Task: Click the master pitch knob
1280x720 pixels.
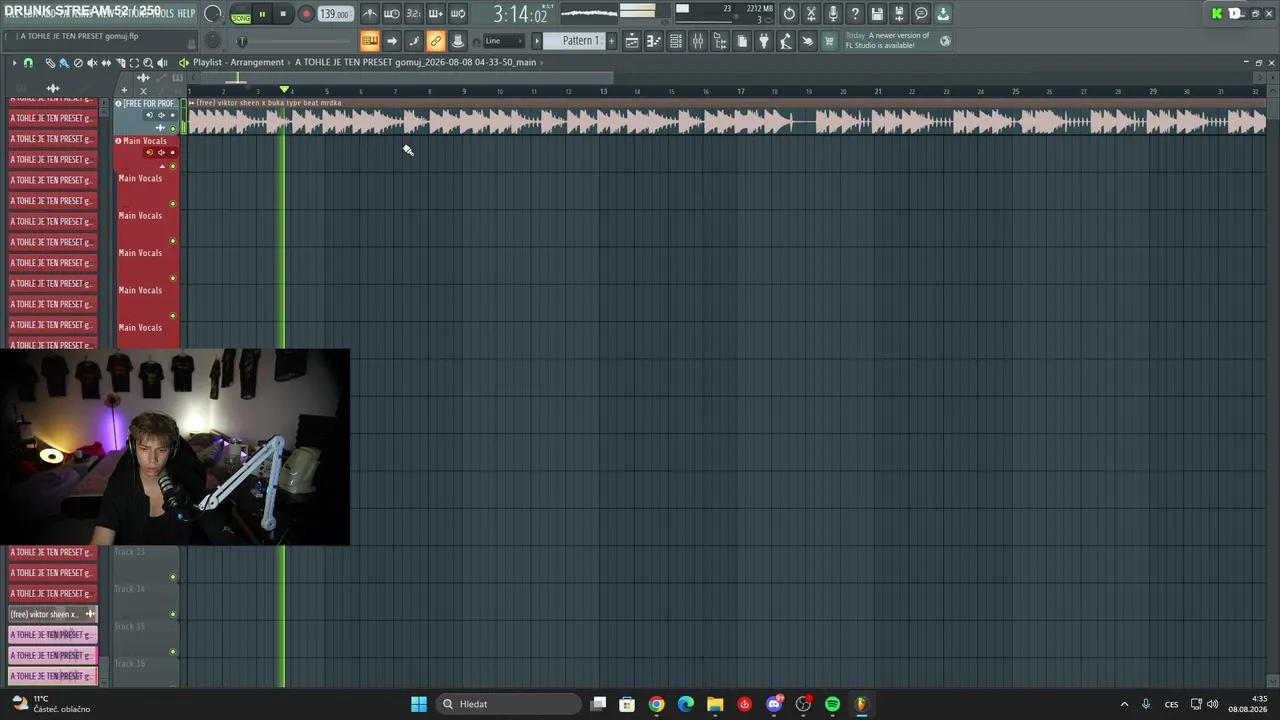Action: 213,41
